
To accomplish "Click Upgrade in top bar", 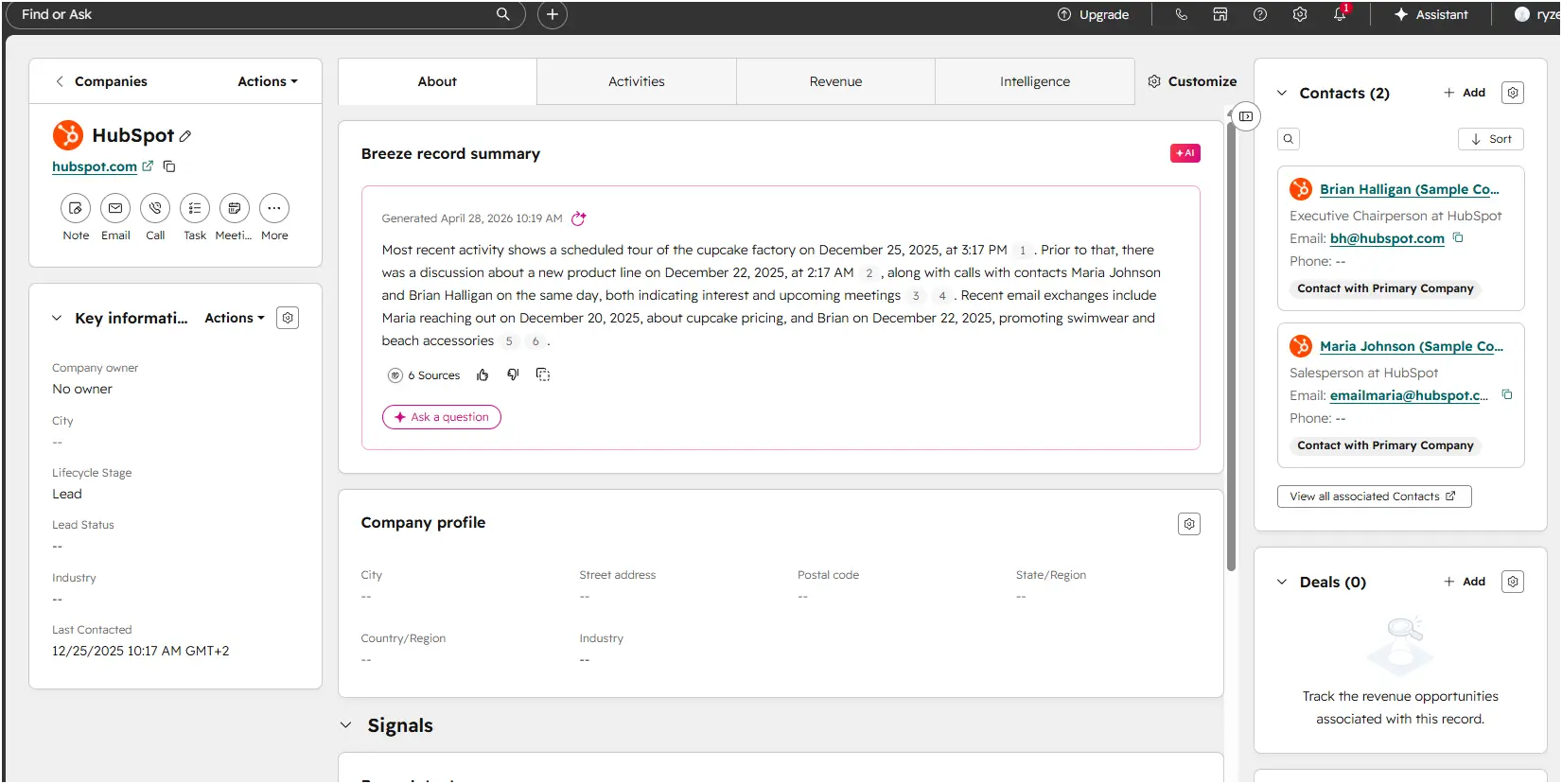I will [x=1094, y=14].
